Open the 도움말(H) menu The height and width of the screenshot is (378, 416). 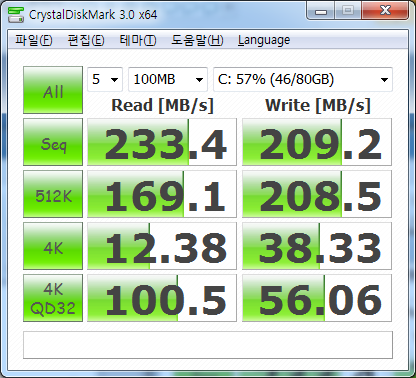[x=197, y=40]
